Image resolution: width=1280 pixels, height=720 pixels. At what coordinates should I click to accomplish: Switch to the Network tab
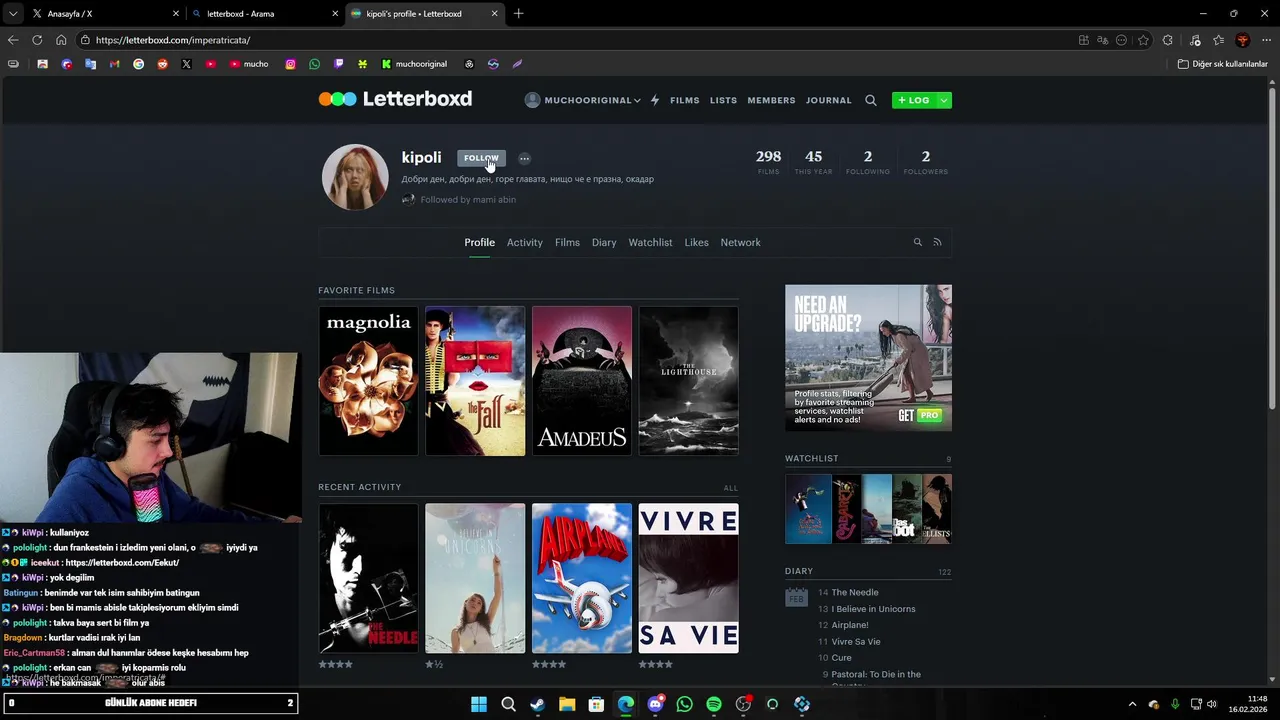click(x=740, y=242)
